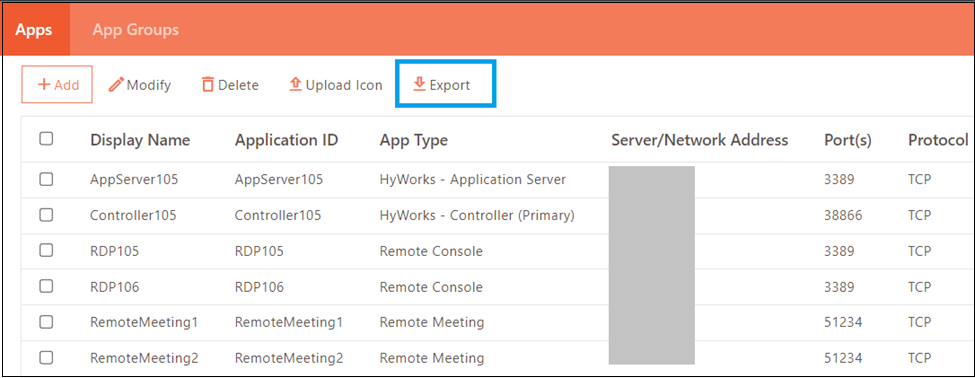The height and width of the screenshot is (378, 975).
Task: Click the plus icon on Add button
Action: click(44, 84)
